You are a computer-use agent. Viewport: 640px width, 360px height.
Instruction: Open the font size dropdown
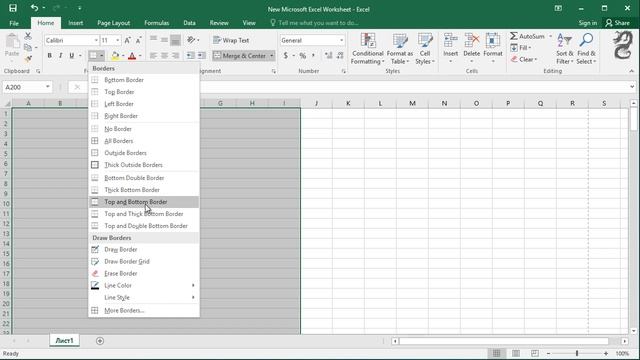coord(118,40)
